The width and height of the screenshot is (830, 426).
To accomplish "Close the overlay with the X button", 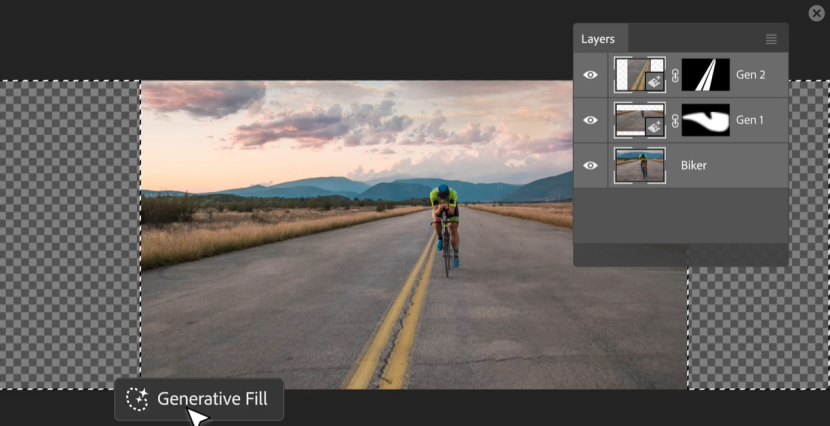I will [817, 13].
